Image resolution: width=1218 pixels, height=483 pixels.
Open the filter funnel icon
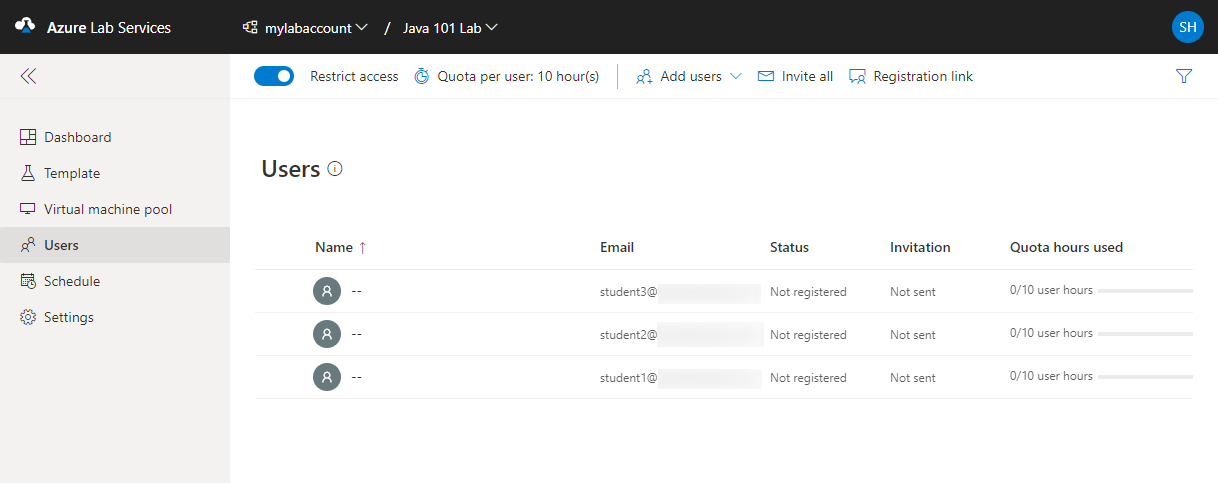(1184, 76)
